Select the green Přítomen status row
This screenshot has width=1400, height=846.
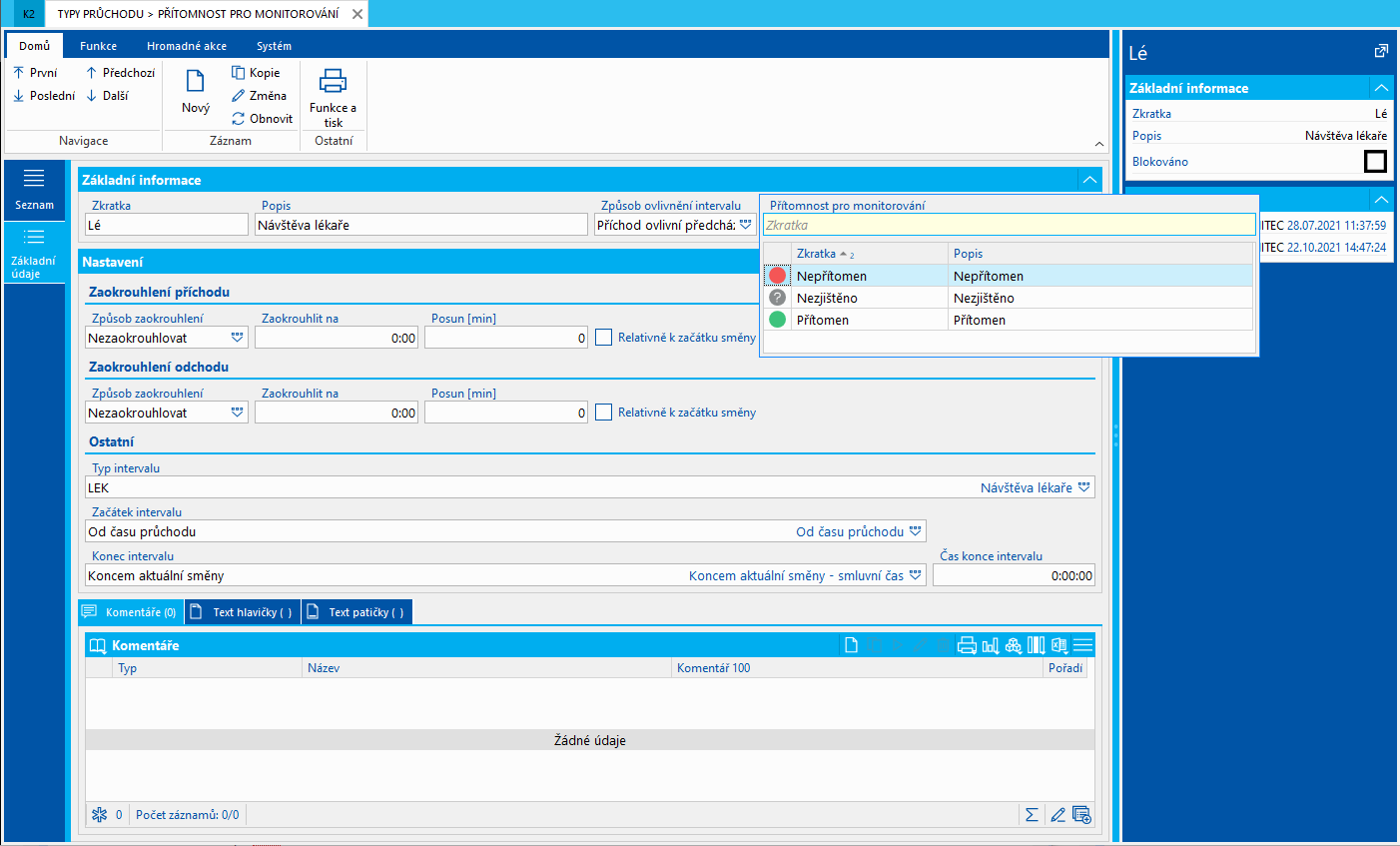(x=823, y=321)
